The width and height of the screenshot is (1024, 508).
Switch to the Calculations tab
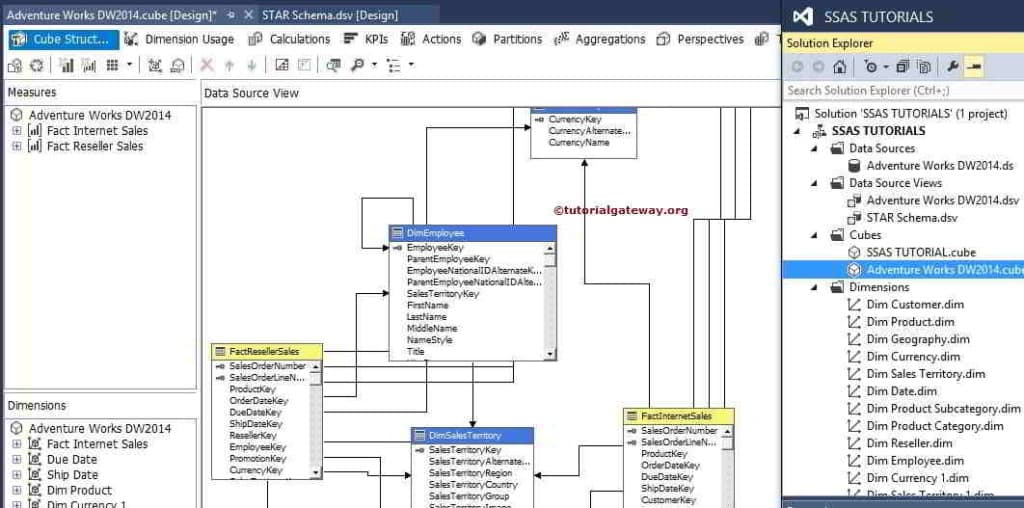[289, 39]
